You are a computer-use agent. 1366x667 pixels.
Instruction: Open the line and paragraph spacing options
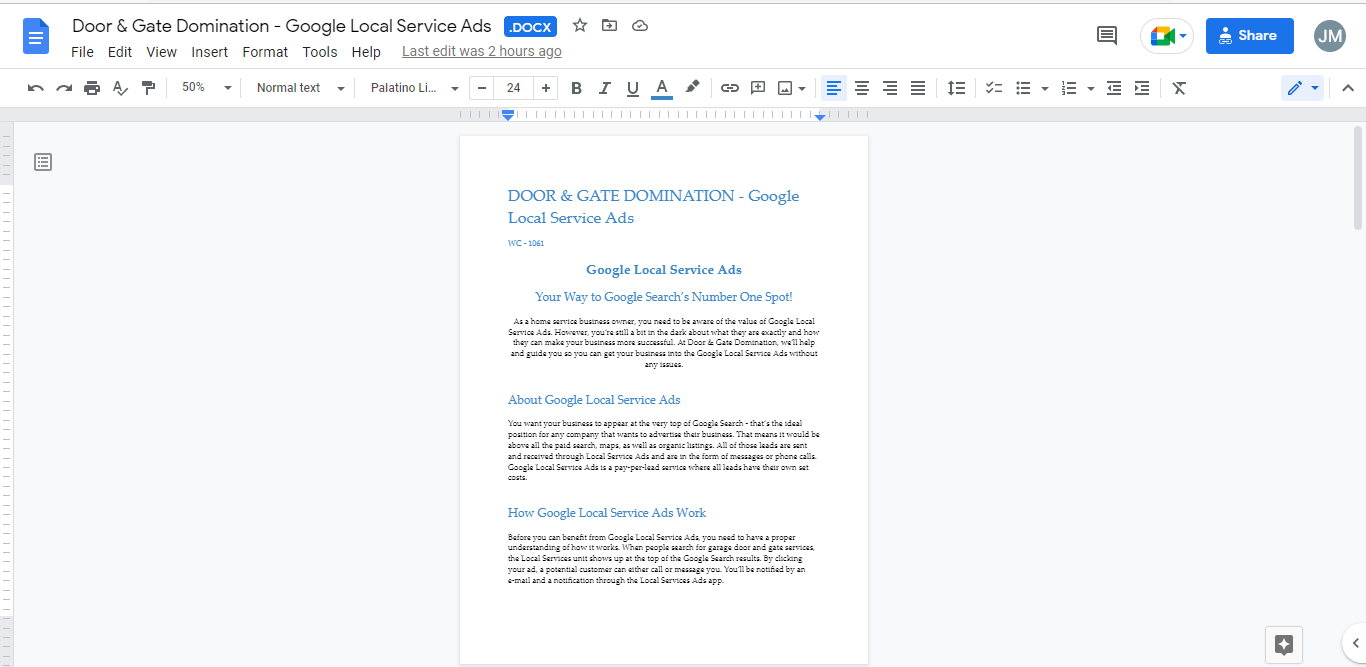point(957,88)
